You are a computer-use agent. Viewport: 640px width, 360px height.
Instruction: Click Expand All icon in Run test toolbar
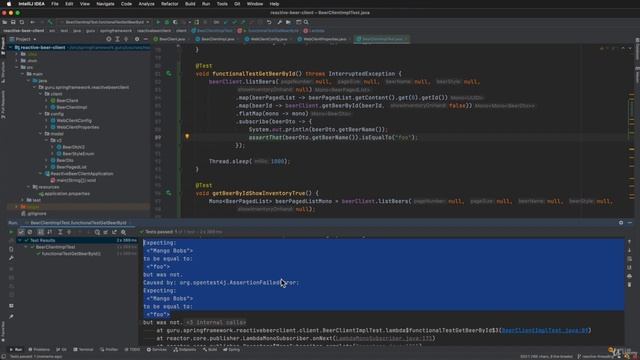pos(60,232)
